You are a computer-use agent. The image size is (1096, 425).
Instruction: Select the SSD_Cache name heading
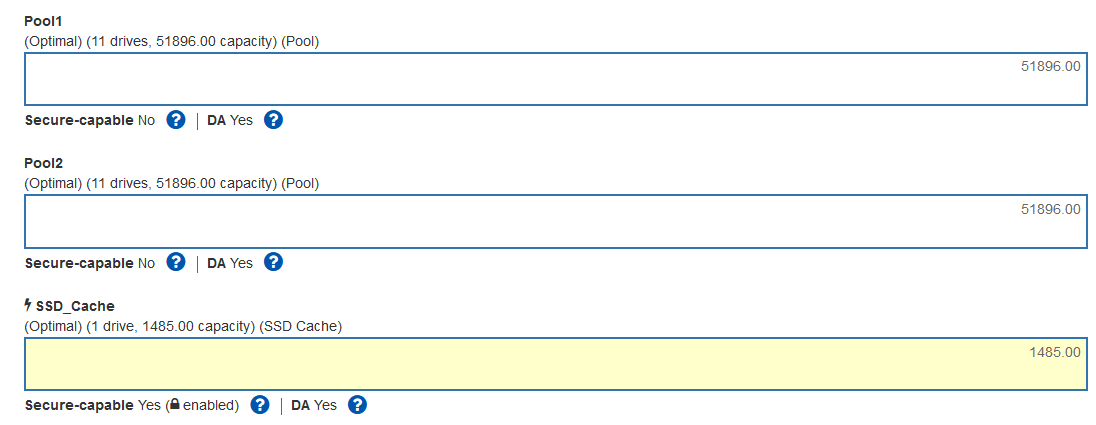(x=68, y=305)
